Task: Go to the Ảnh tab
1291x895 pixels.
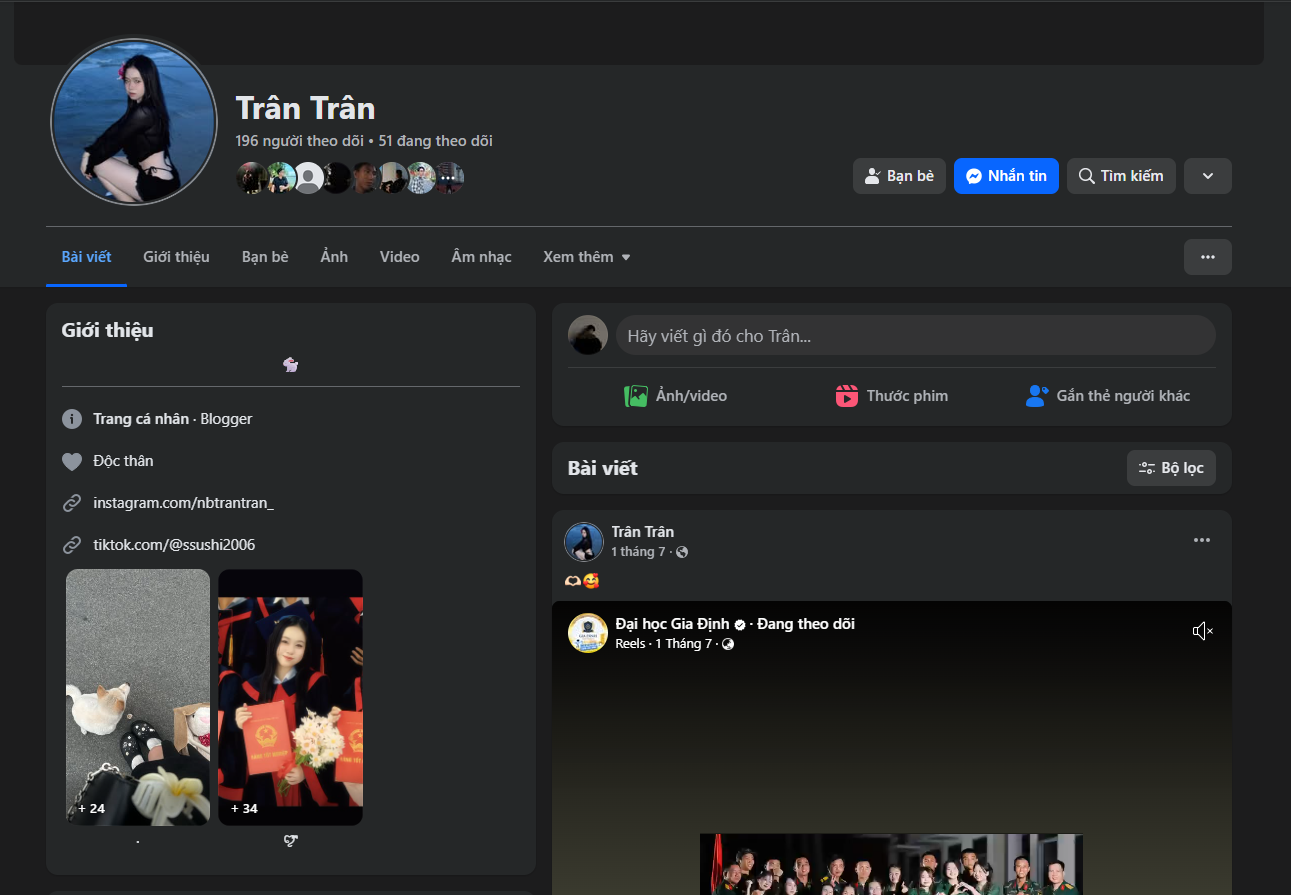Action: (334, 257)
